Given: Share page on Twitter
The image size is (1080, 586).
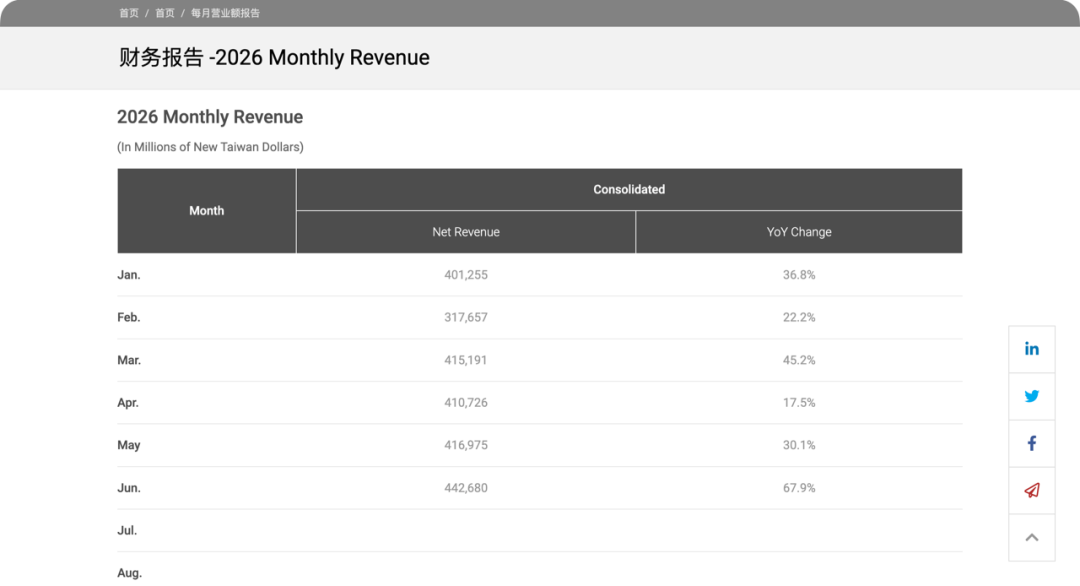Looking at the screenshot, I should 1032,397.
